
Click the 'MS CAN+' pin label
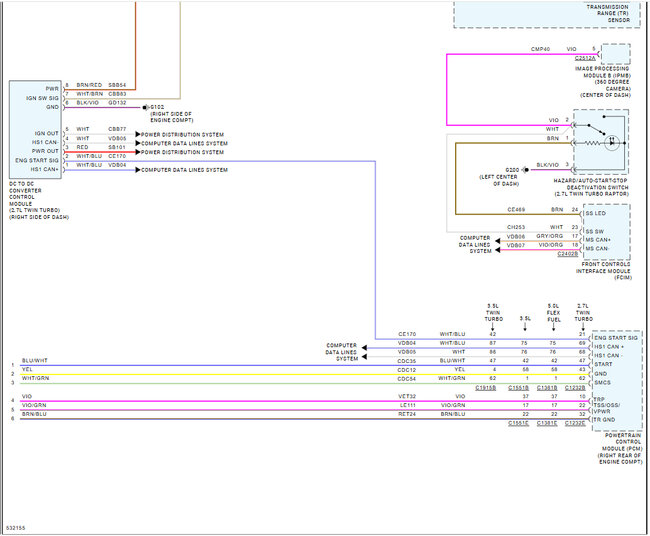(598, 240)
